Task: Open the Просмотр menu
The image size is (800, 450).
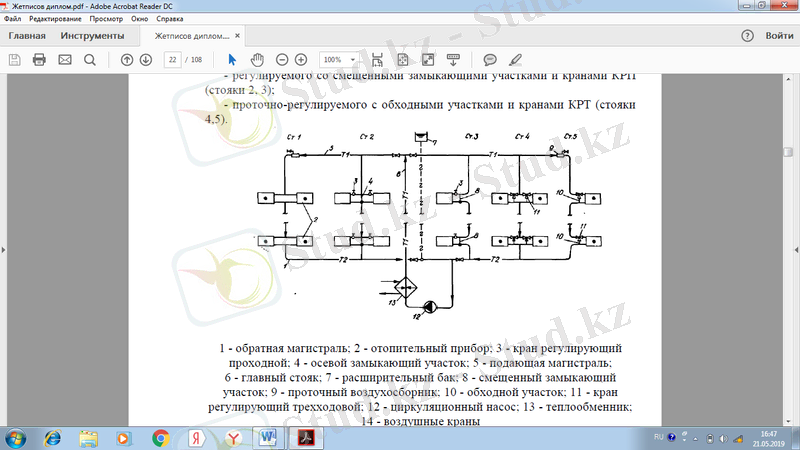Action: 106,19
